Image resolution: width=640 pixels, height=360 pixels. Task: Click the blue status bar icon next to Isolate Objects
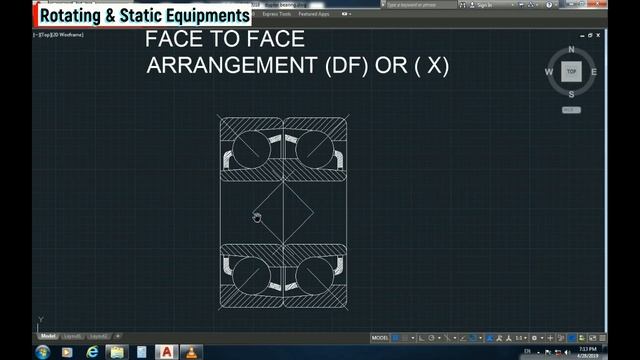(572, 338)
